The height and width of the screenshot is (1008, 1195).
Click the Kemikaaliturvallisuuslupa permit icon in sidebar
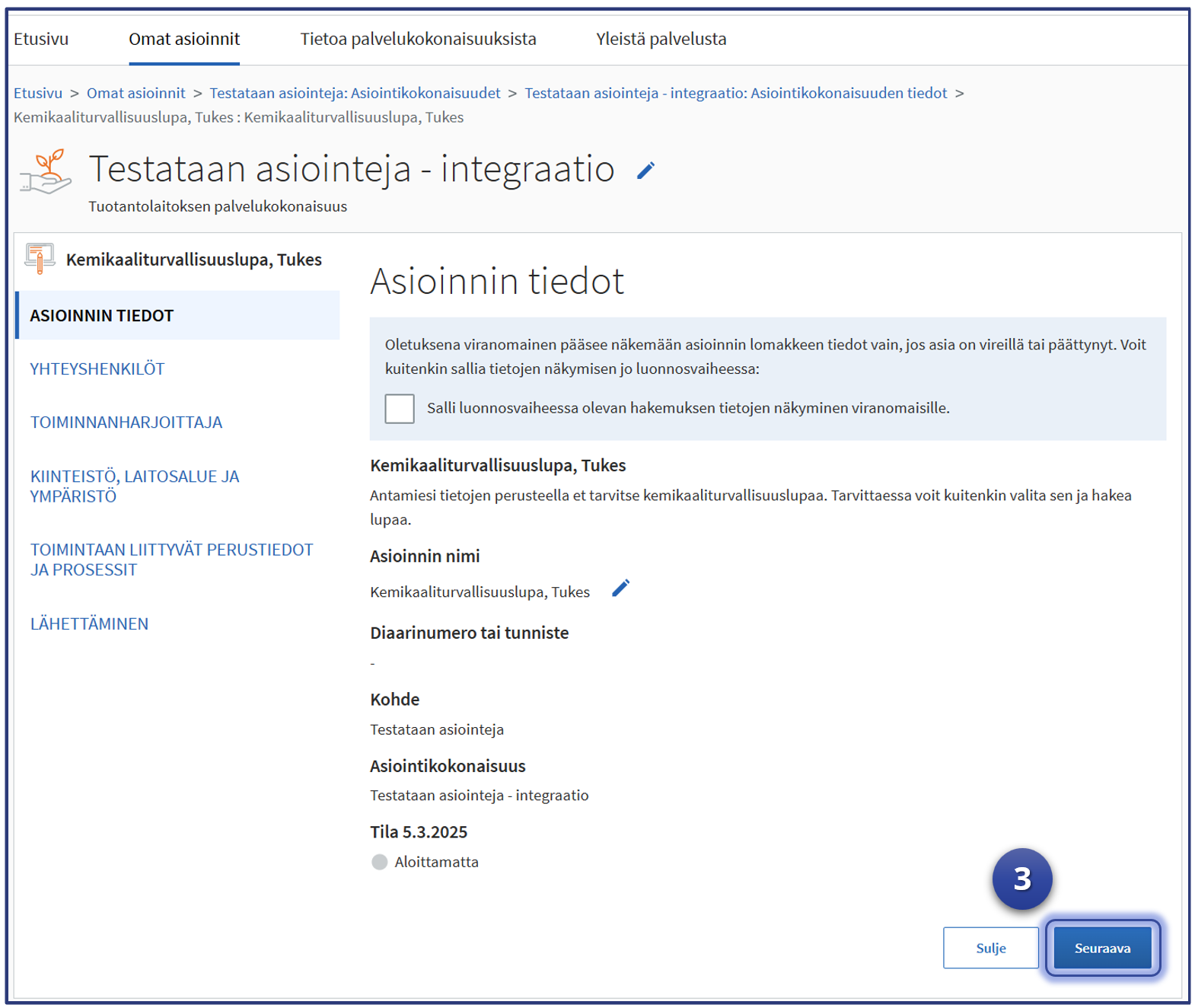(40, 259)
